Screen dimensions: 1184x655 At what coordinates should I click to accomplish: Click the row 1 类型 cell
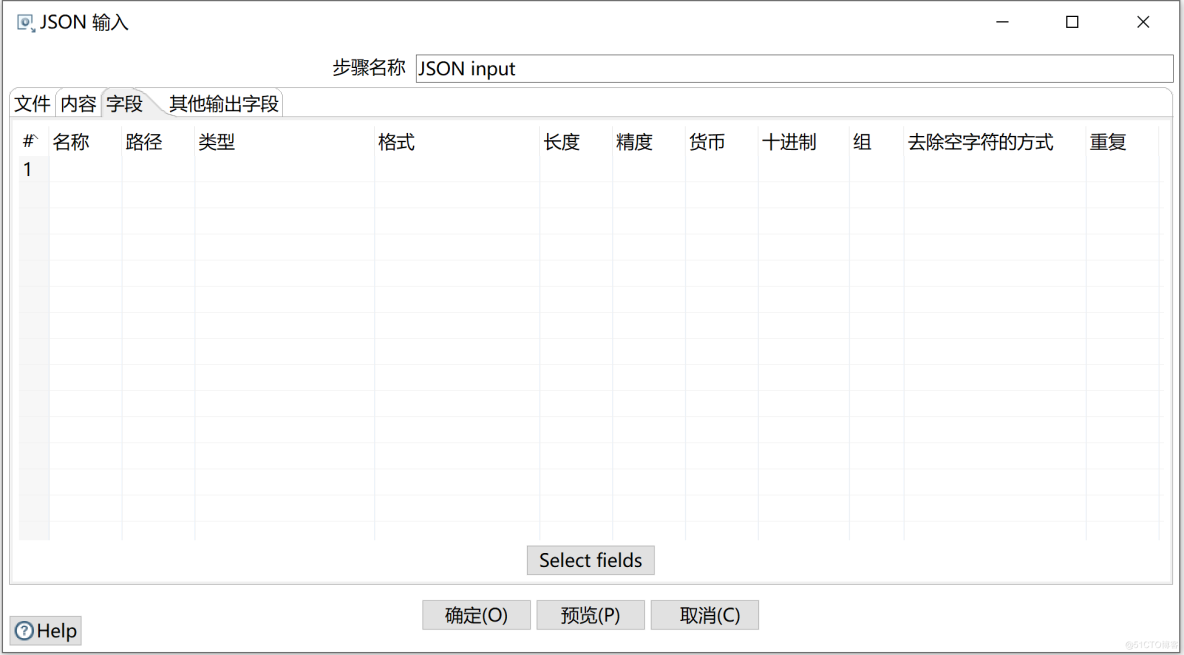pyautogui.click(x=284, y=170)
